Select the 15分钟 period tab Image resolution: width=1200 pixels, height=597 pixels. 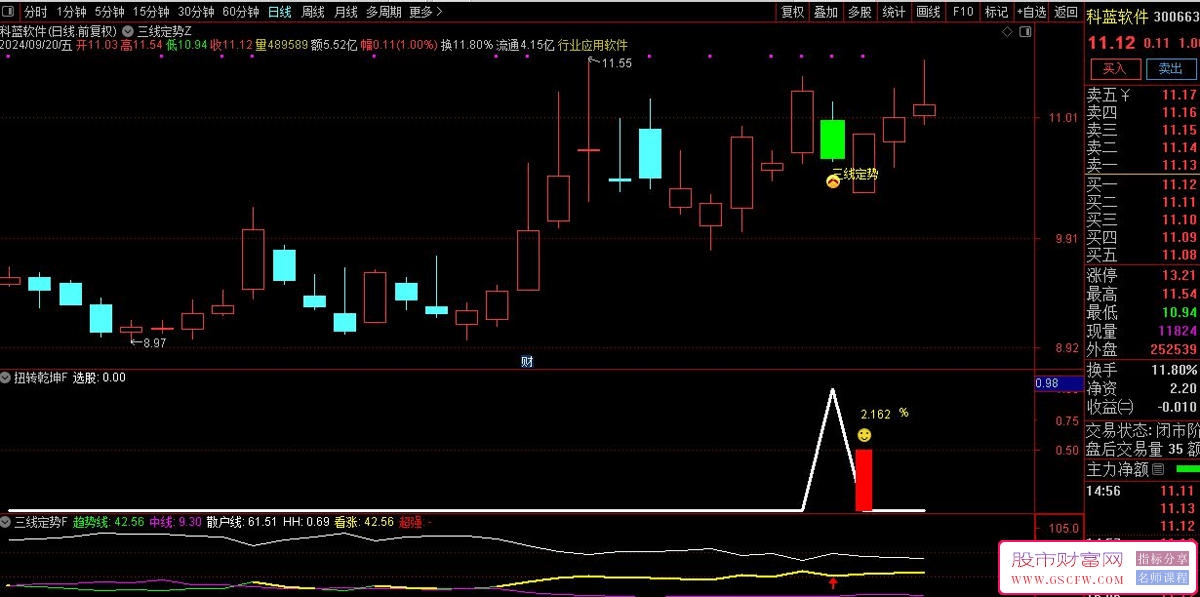tap(151, 12)
